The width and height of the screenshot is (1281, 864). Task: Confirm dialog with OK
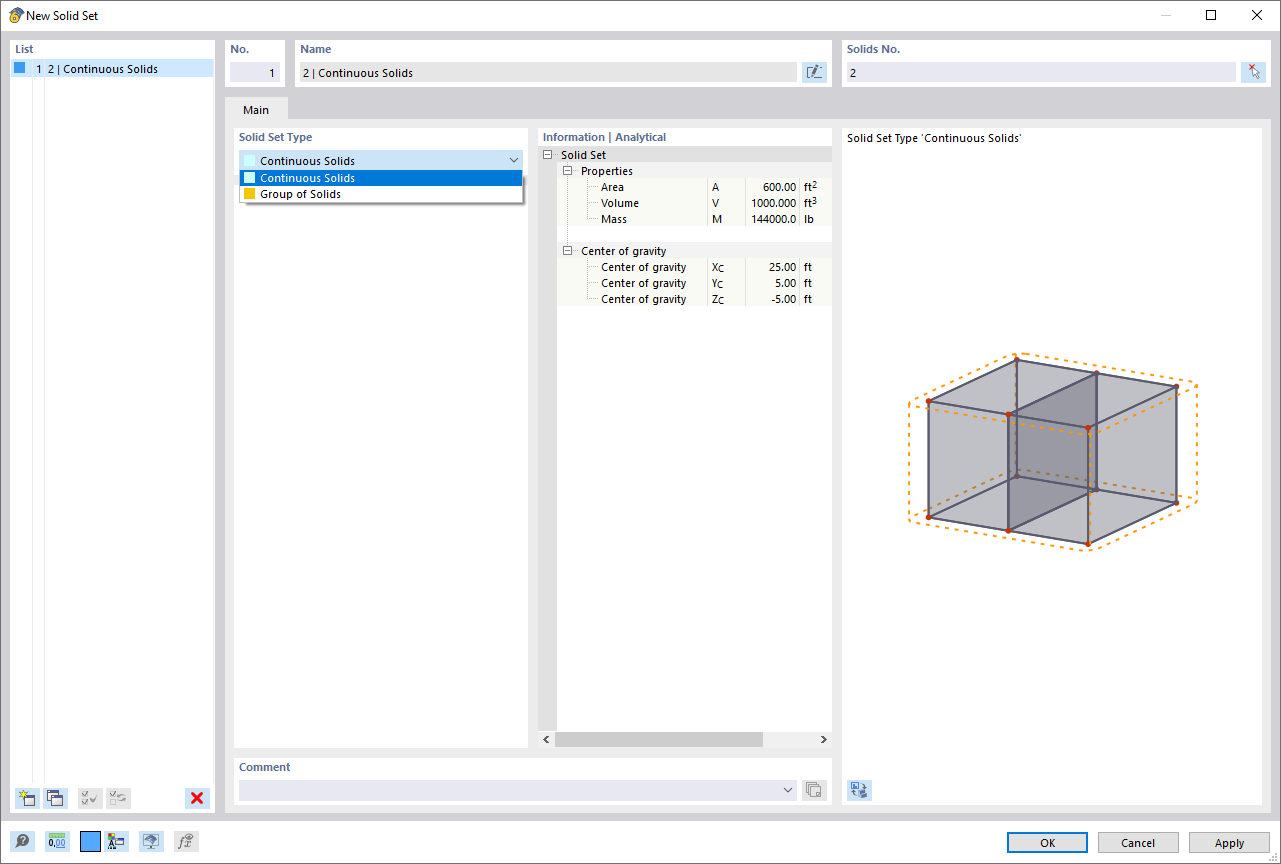pyautogui.click(x=1046, y=842)
